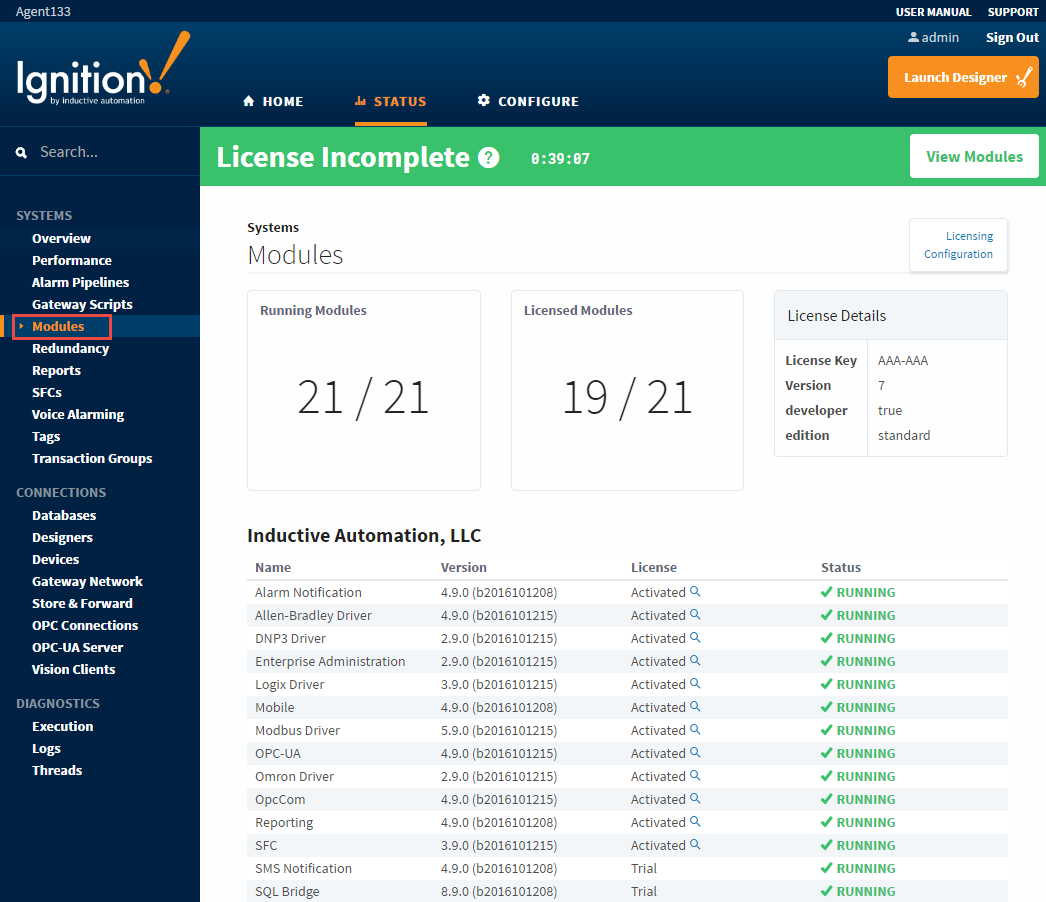
Task: Click the admin user silhouette icon
Action: (912, 37)
